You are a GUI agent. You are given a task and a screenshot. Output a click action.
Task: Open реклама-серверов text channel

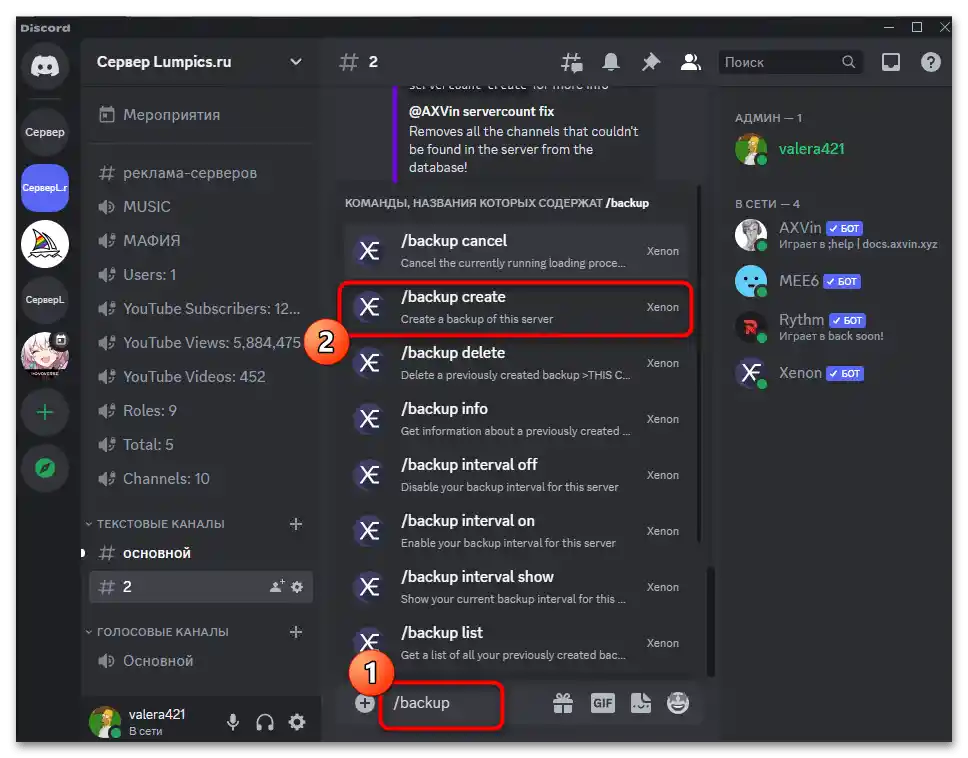(201, 173)
